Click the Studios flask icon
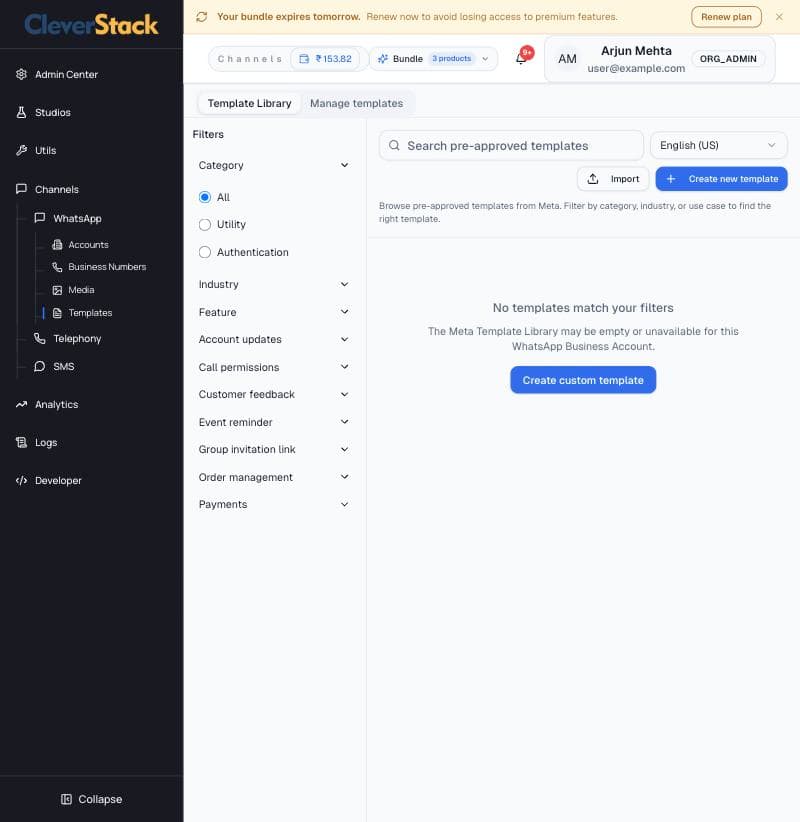Screen dimensions: 800x822 [x=21, y=112]
